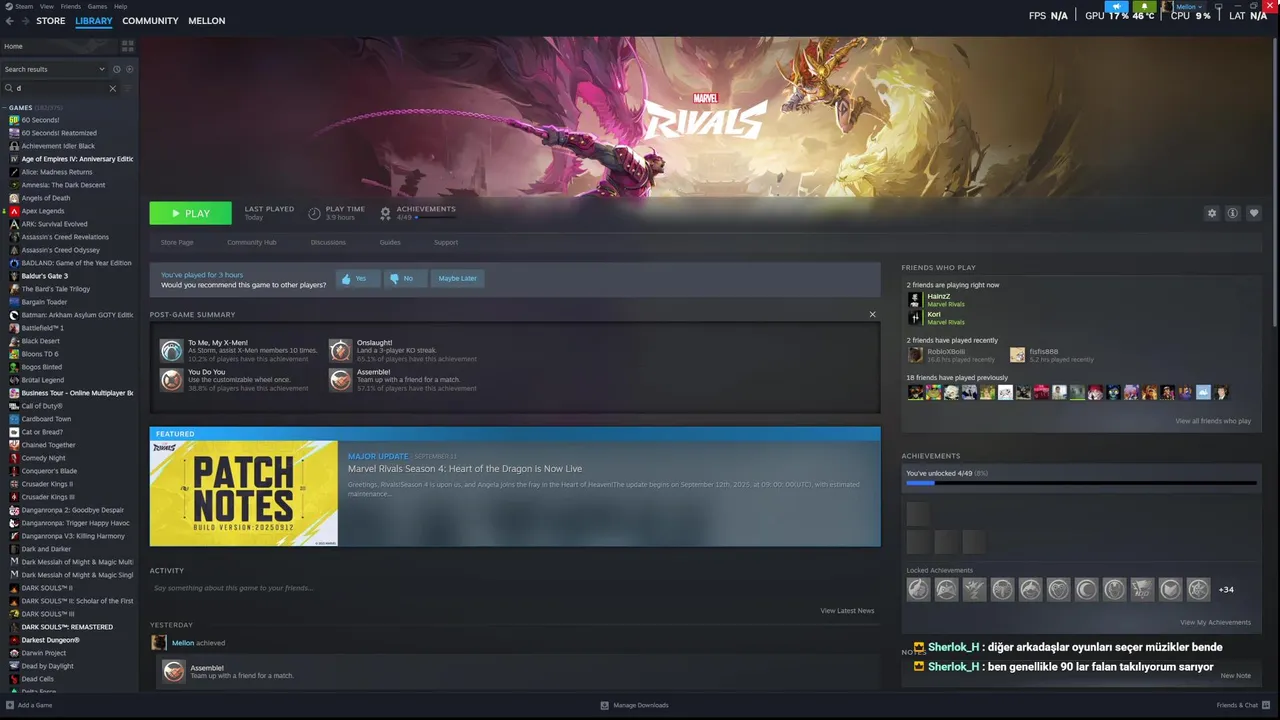Click the Assemble! achievement icon in summary
Viewport: 1280px width, 720px height.
pos(341,379)
